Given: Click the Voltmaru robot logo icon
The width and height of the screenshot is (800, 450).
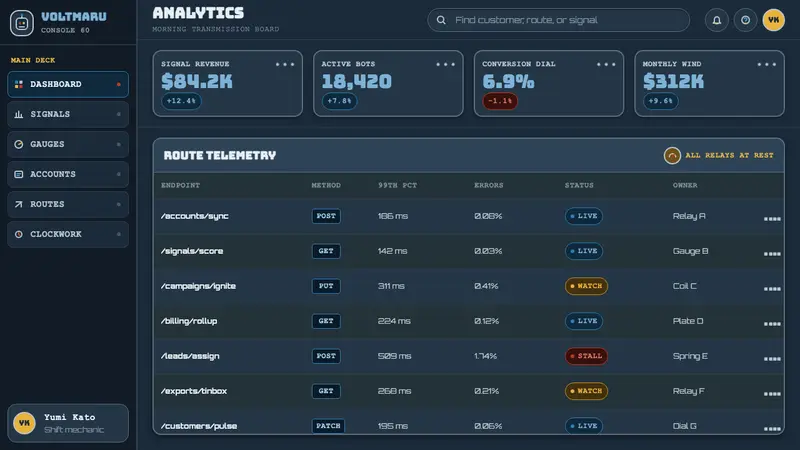Looking at the screenshot, I should pos(22,23).
